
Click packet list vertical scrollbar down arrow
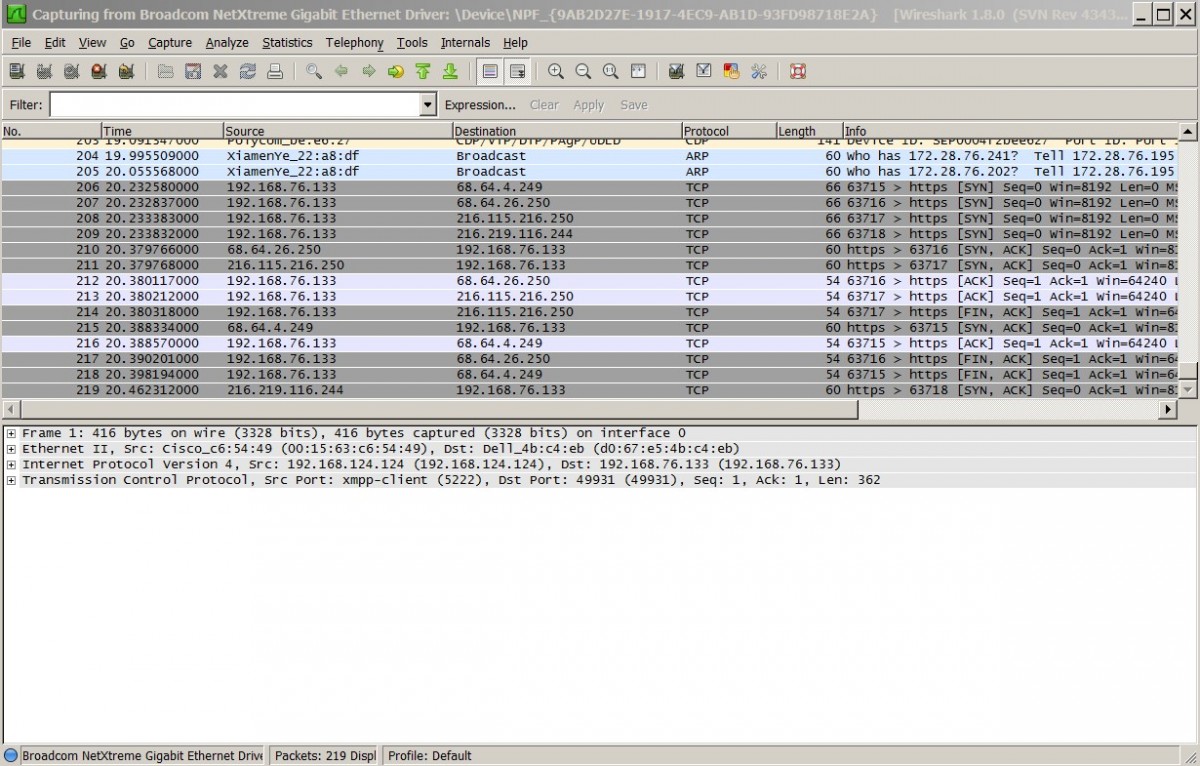(1189, 389)
